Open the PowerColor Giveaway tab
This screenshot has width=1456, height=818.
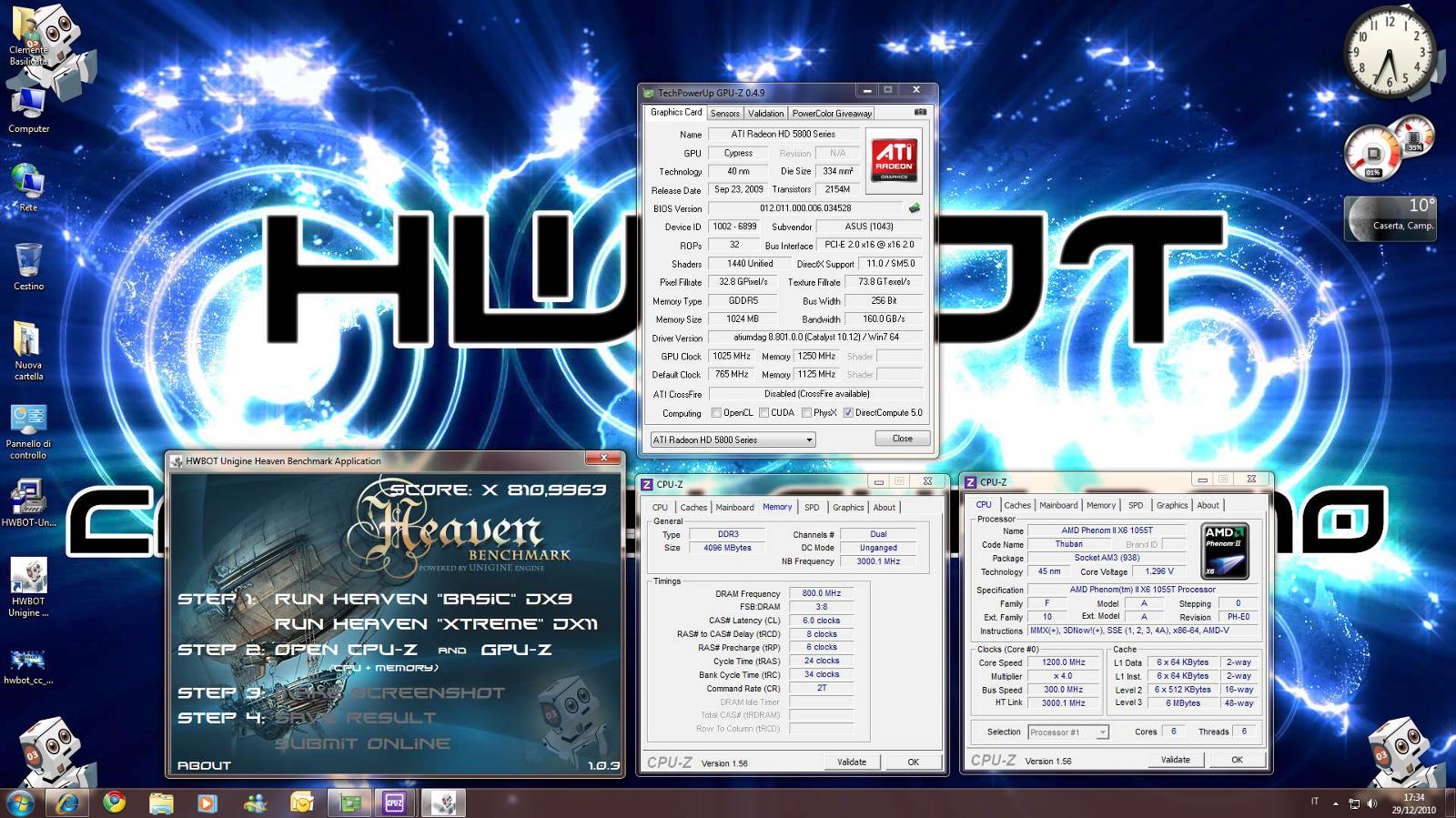click(832, 114)
